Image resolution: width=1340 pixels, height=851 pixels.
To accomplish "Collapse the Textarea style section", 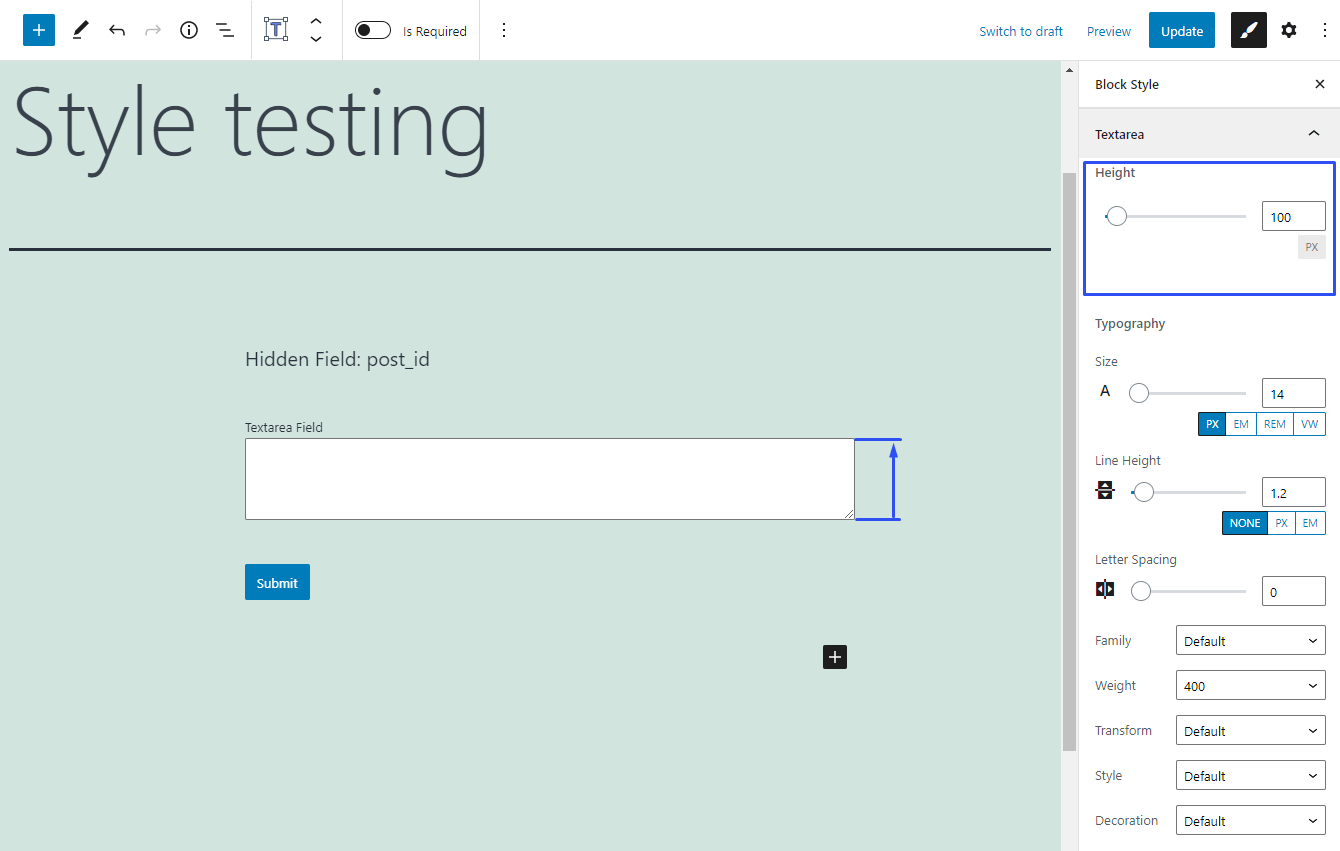I will [x=1314, y=134].
